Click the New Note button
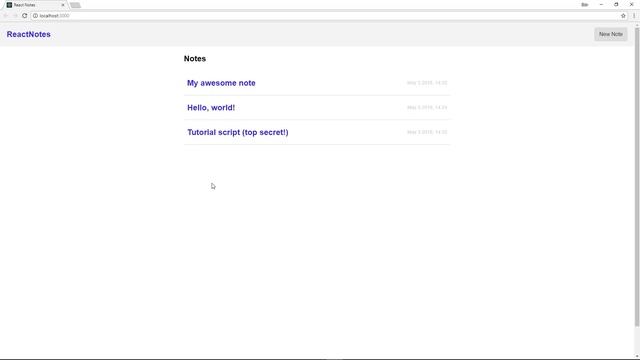The image size is (640, 360). tap(611, 34)
